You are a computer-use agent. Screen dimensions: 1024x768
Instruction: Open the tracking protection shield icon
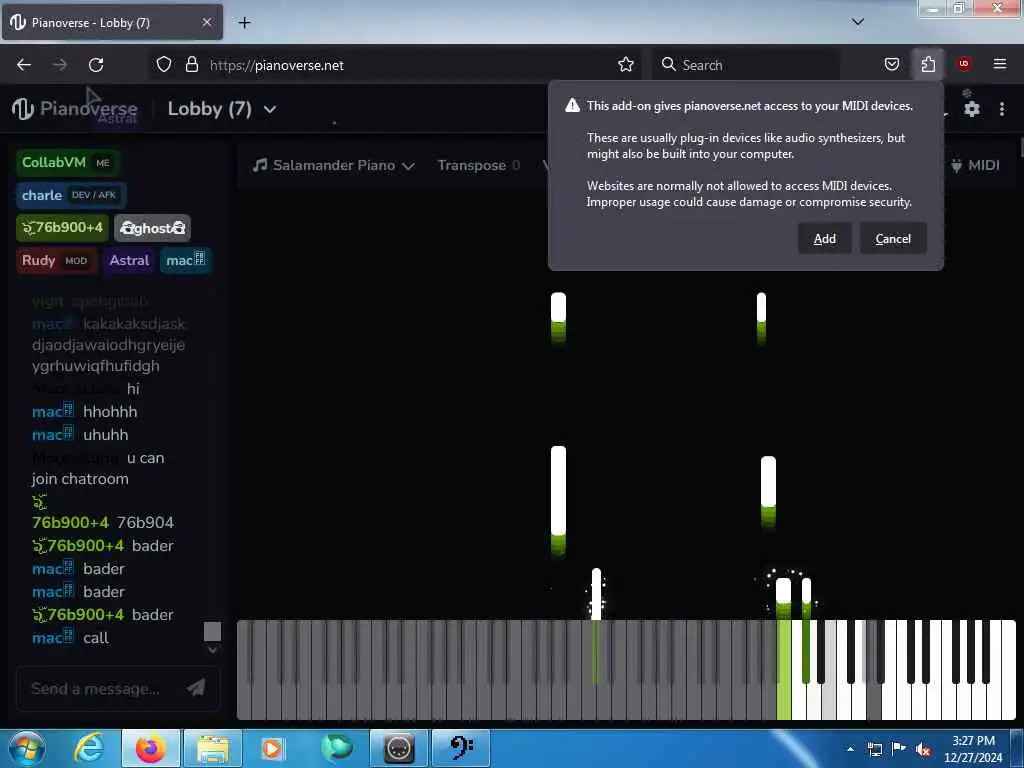coord(164,65)
